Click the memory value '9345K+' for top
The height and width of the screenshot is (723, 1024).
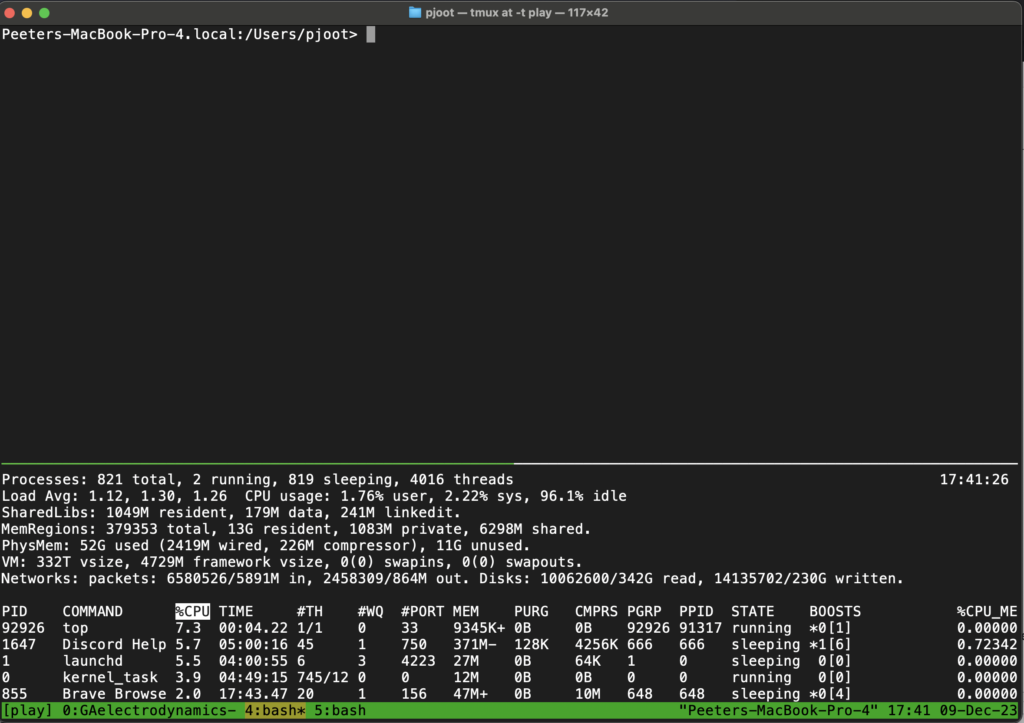pyautogui.click(x=479, y=628)
